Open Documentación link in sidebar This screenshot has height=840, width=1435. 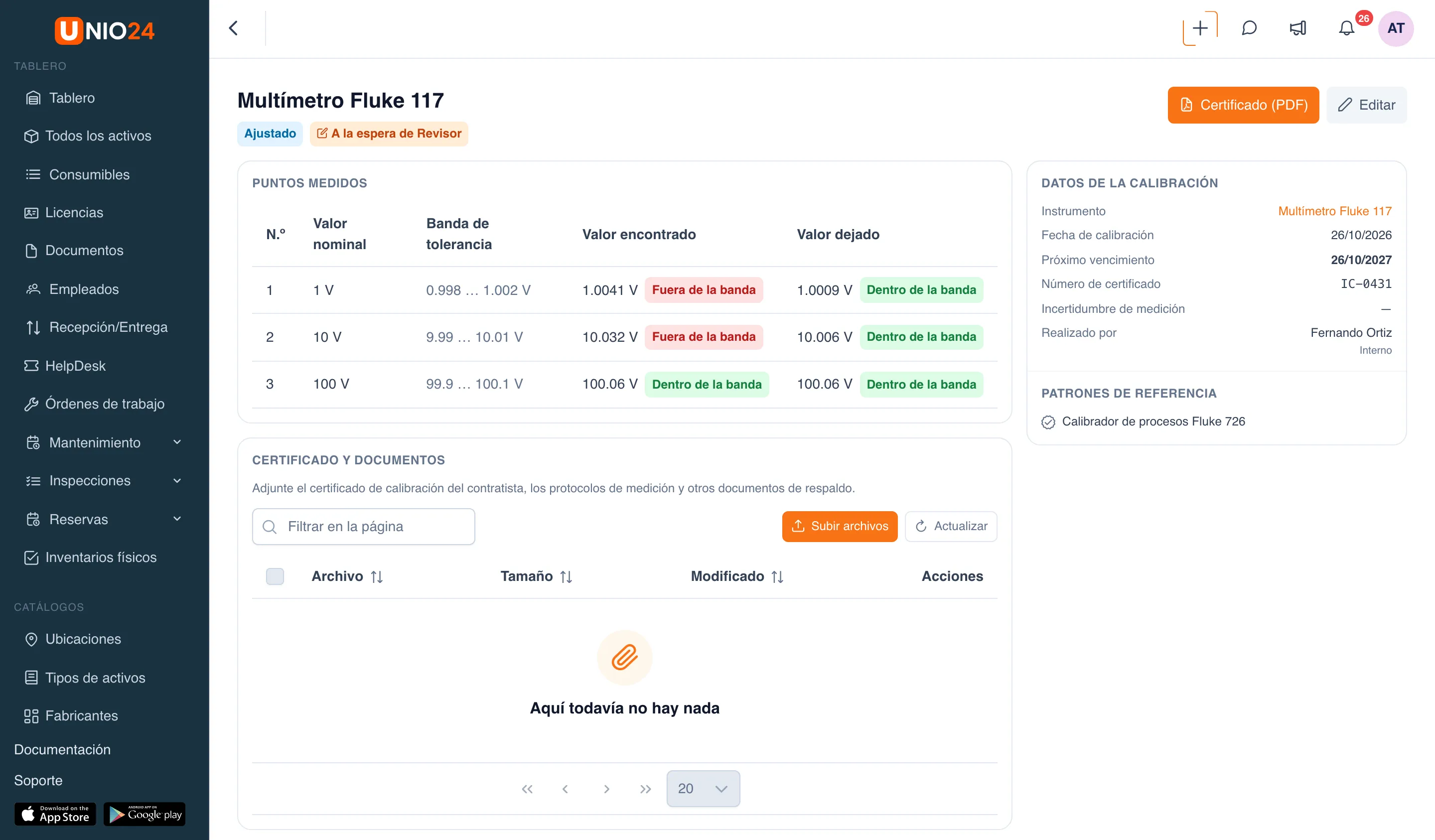coord(62,749)
